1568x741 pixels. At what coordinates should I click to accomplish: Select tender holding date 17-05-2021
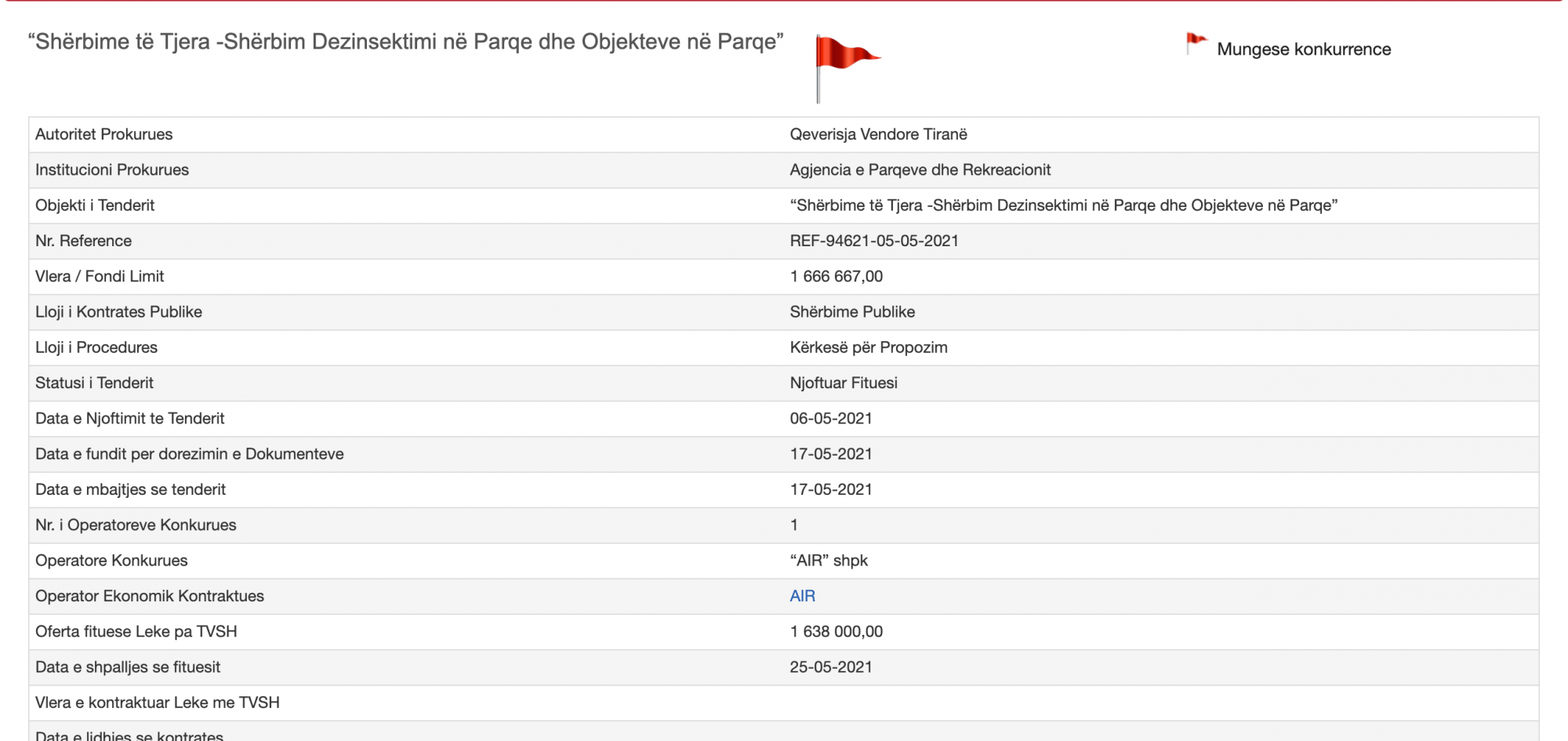tap(831, 489)
